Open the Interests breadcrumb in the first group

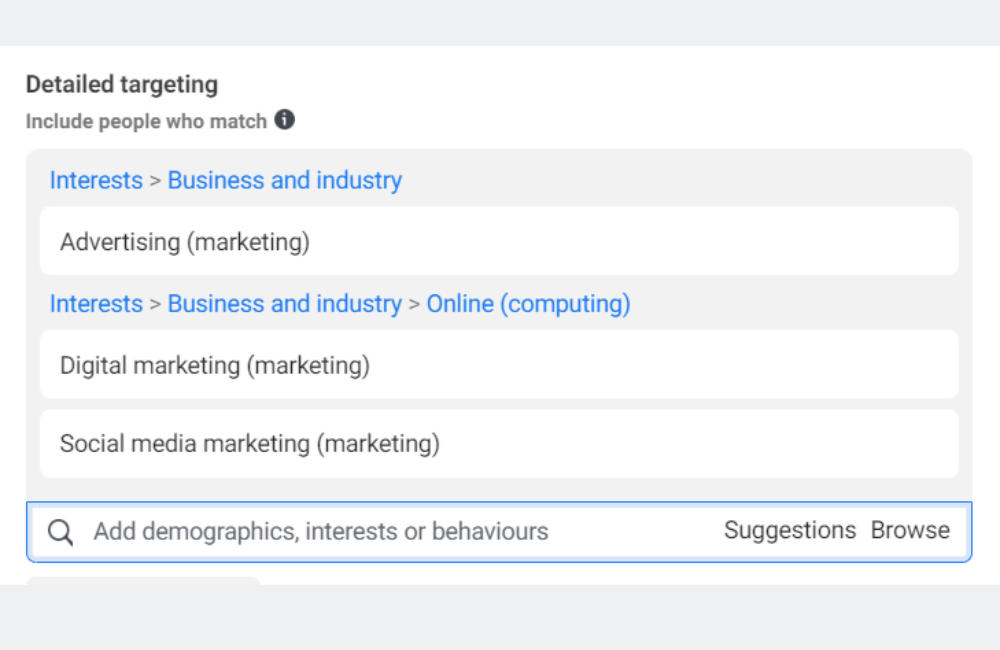pyautogui.click(x=95, y=180)
